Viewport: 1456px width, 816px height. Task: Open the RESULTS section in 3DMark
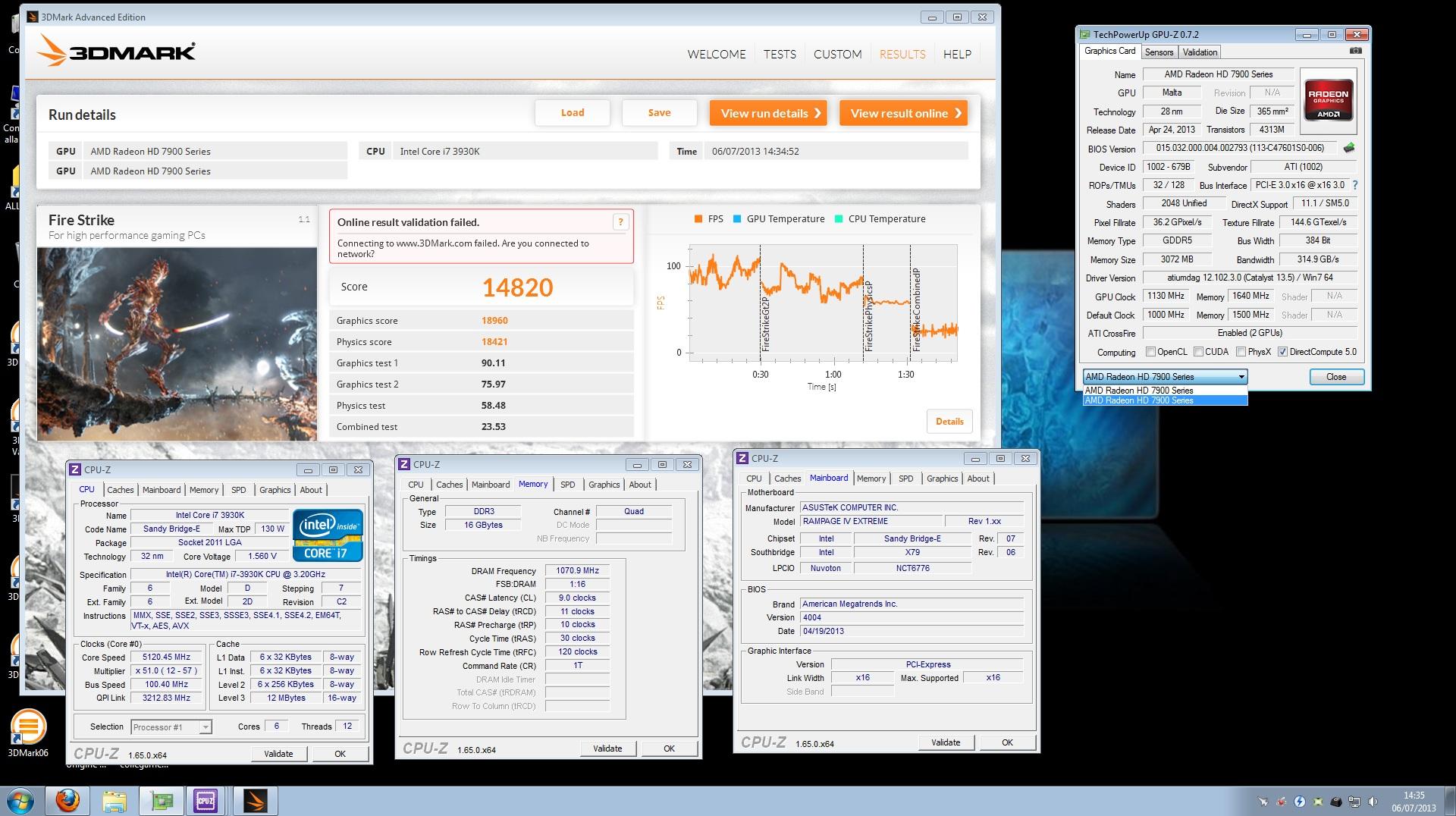pos(902,54)
